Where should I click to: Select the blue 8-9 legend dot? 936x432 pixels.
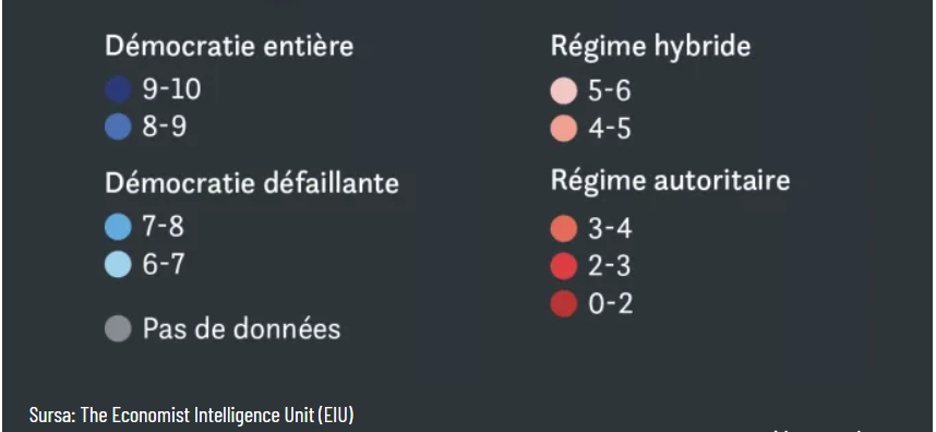coord(119,128)
